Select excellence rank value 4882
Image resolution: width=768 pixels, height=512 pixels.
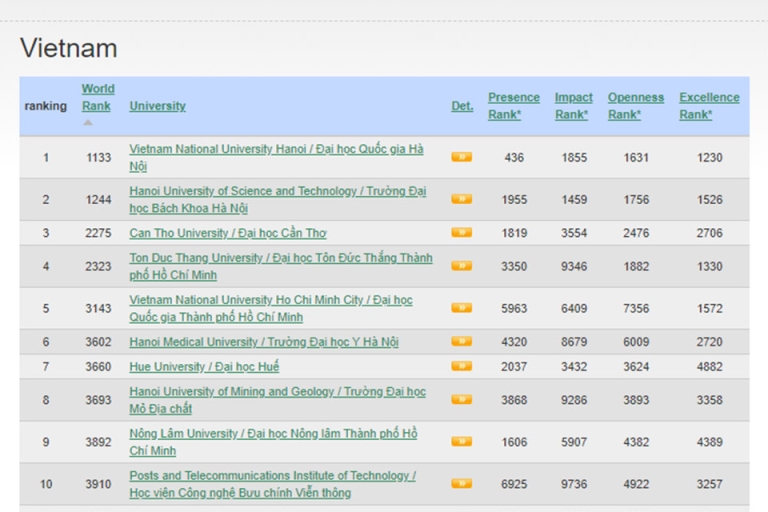click(709, 366)
